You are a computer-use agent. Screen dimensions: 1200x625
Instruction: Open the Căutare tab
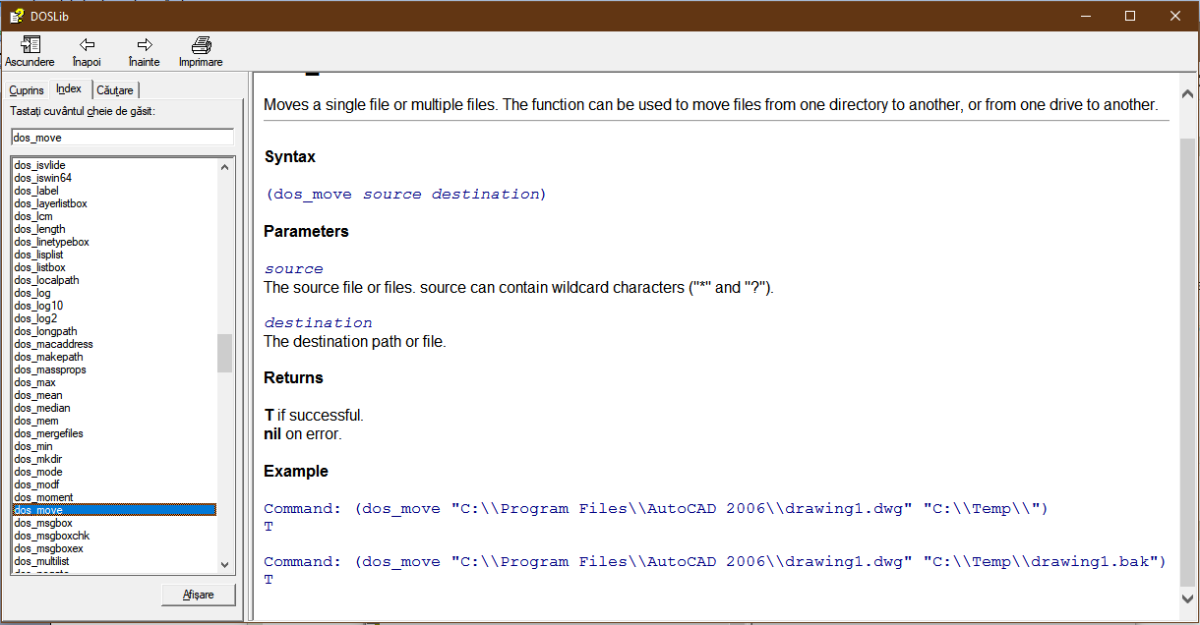pos(116,90)
